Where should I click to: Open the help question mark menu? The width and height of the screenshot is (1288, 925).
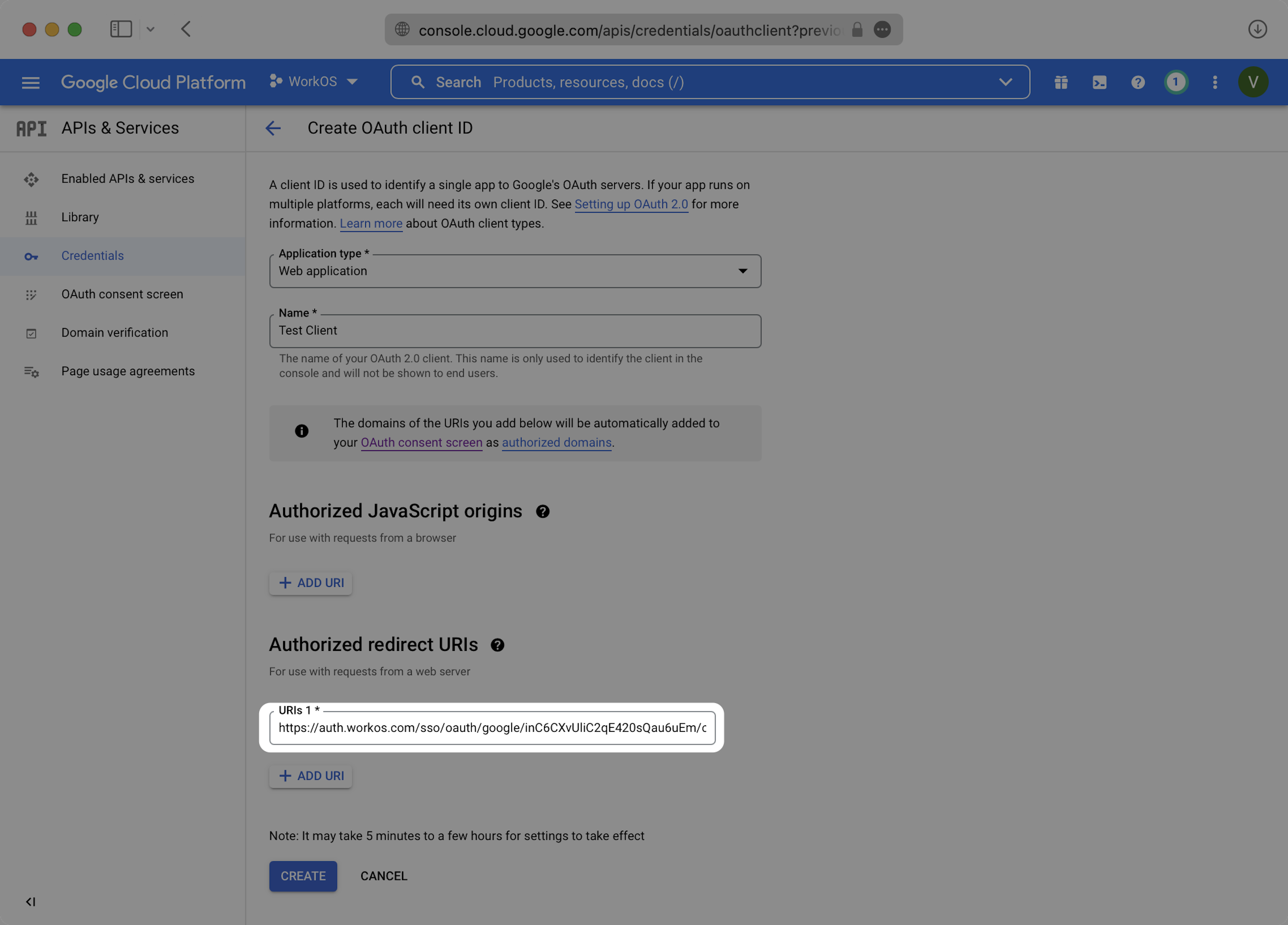[1137, 83]
